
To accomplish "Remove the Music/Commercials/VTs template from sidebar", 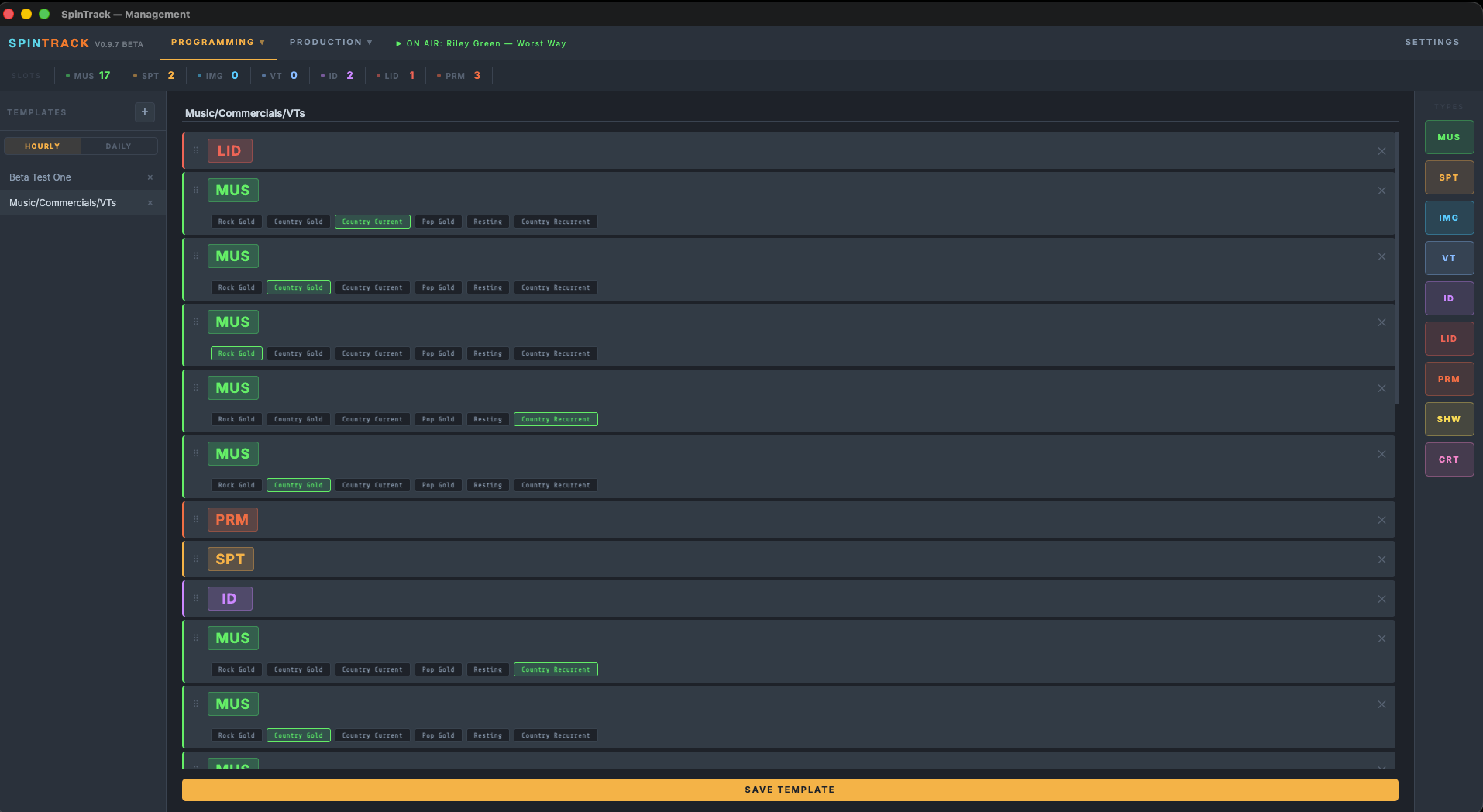I will (x=150, y=203).
